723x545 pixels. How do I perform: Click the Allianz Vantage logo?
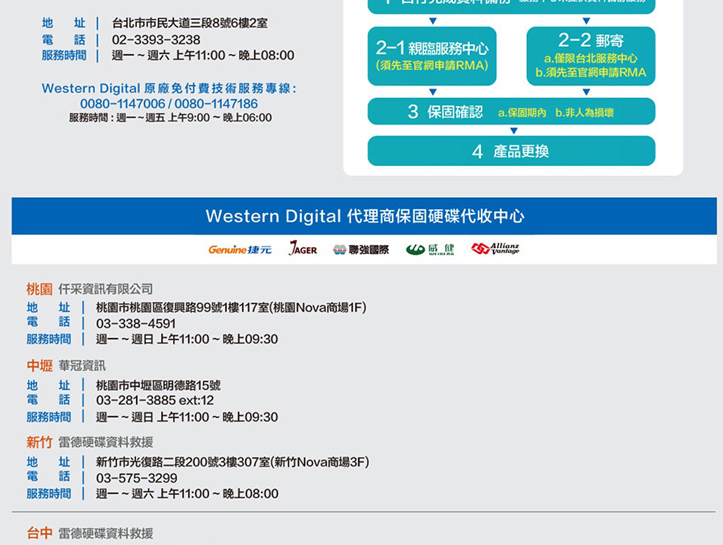(495, 249)
